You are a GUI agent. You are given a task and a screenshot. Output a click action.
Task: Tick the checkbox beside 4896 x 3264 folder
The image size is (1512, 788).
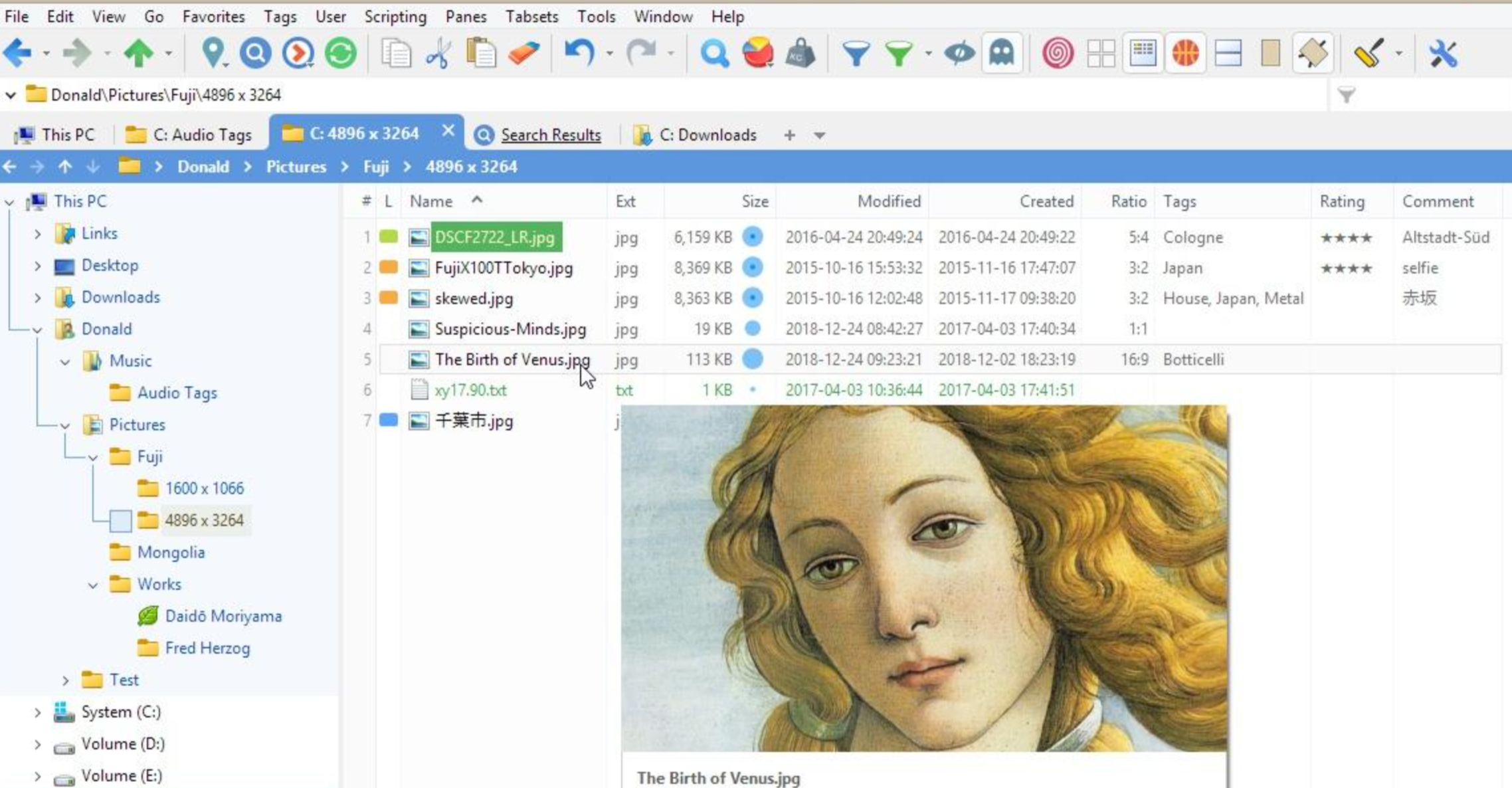(x=120, y=521)
